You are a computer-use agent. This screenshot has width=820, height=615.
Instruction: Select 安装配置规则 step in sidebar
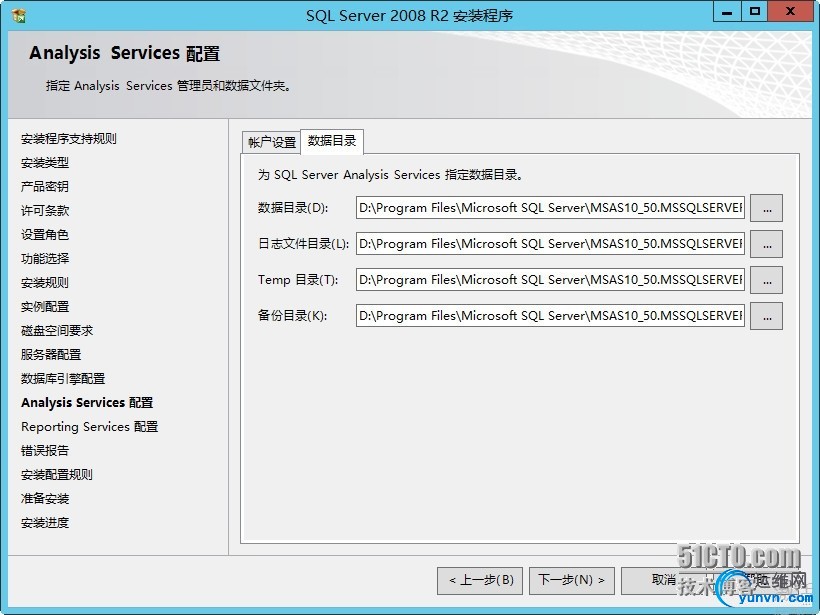57,475
